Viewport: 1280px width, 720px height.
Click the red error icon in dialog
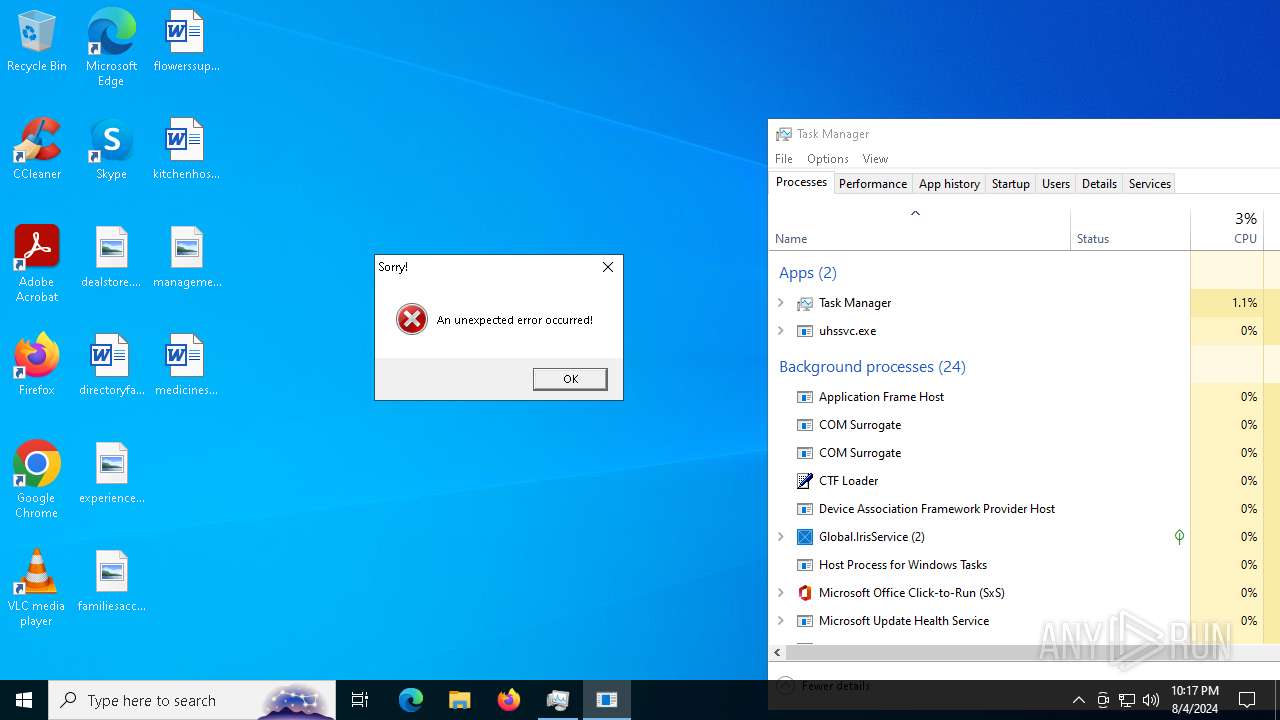pos(411,319)
